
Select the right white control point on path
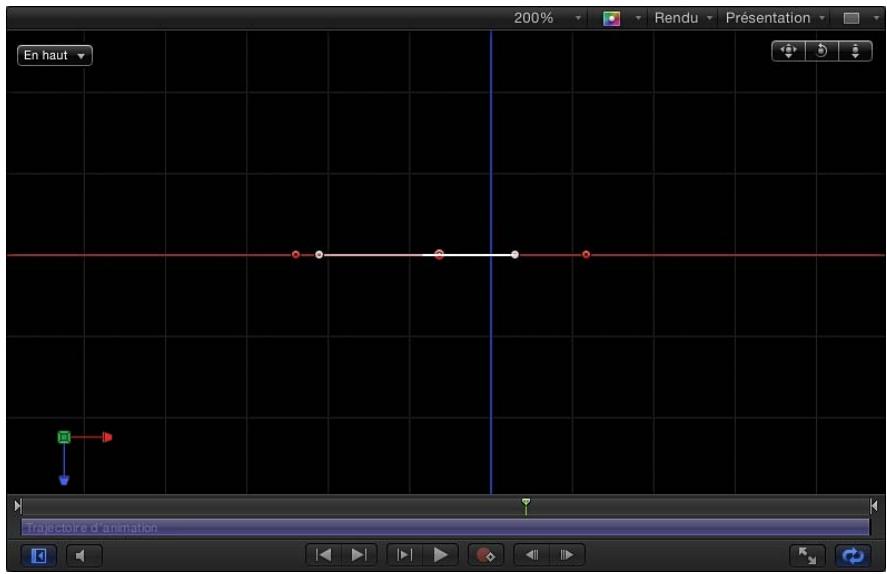point(515,254)
